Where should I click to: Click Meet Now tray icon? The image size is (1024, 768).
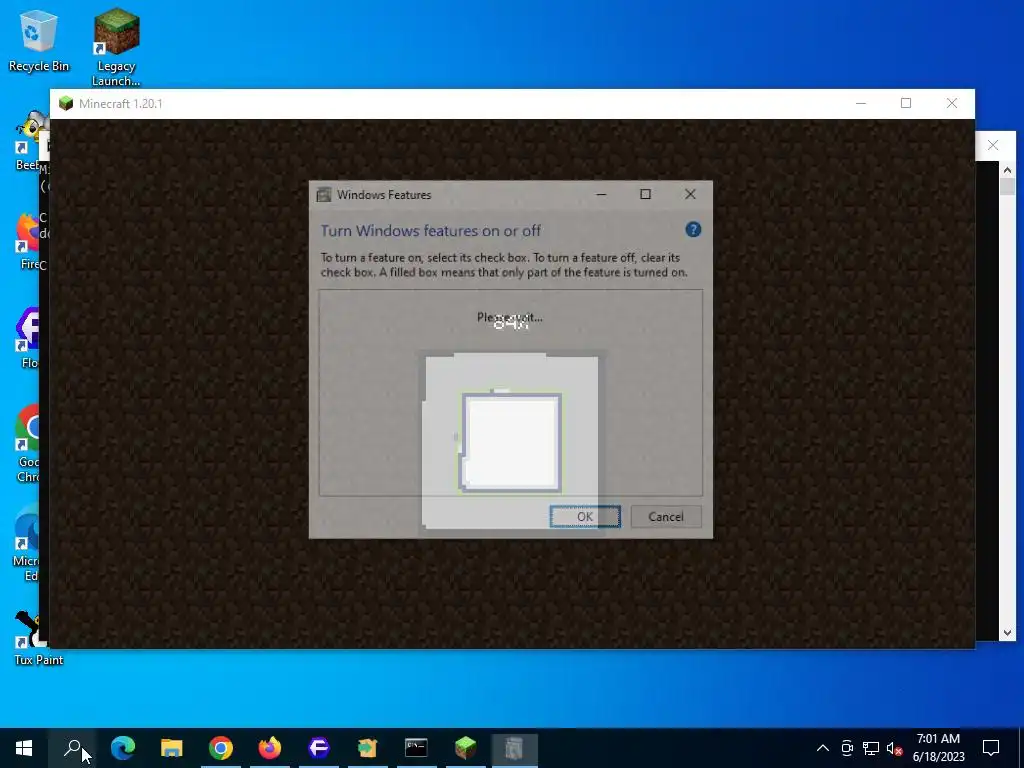coord(847,748)
